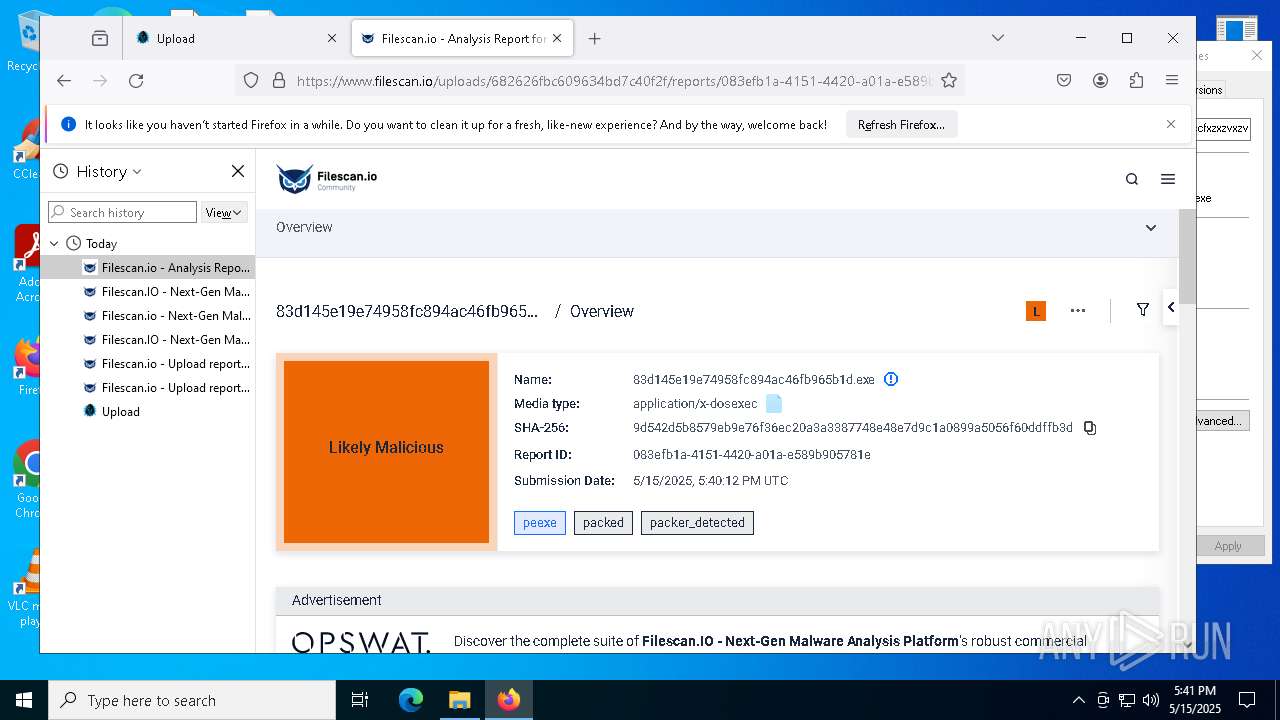Click the Apply button in background window
1280x720 pixels.
pos(1230,546)
